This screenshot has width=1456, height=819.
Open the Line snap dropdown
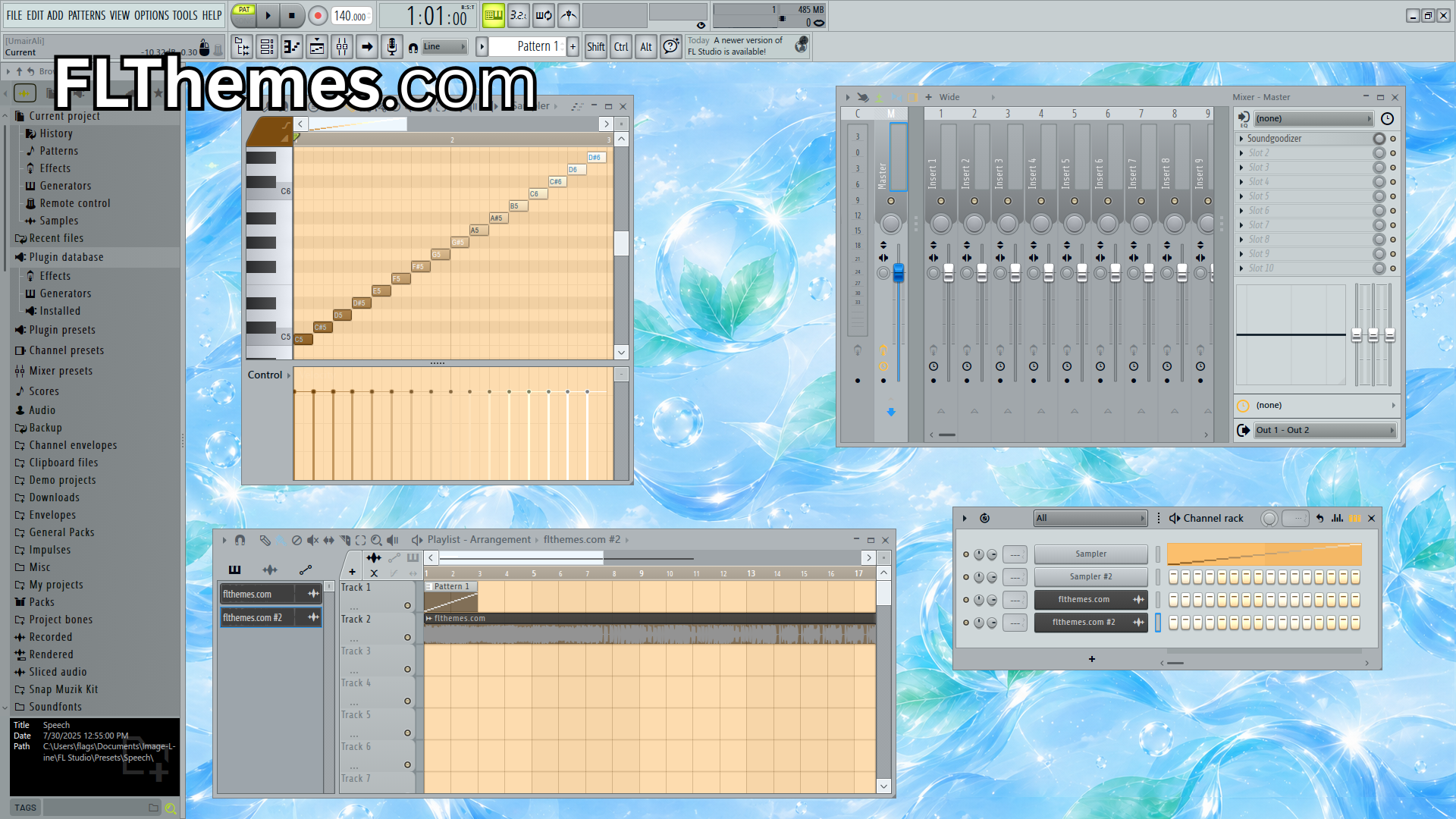(444, 47)
